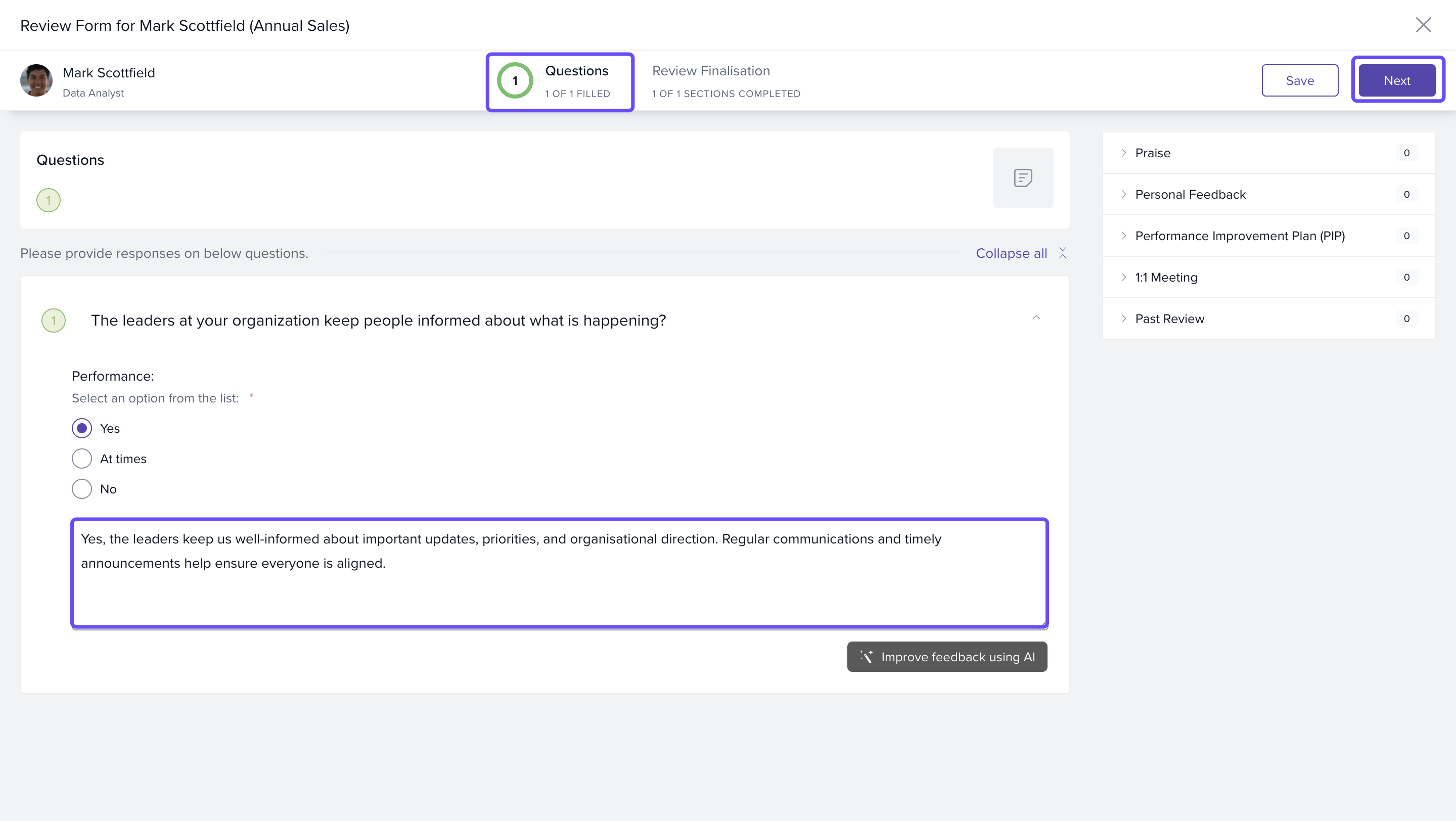The width and height of the screenshot is (1456, 821).
Task: Click the Collapse all arrows icon
Action: pos(1063,253)
